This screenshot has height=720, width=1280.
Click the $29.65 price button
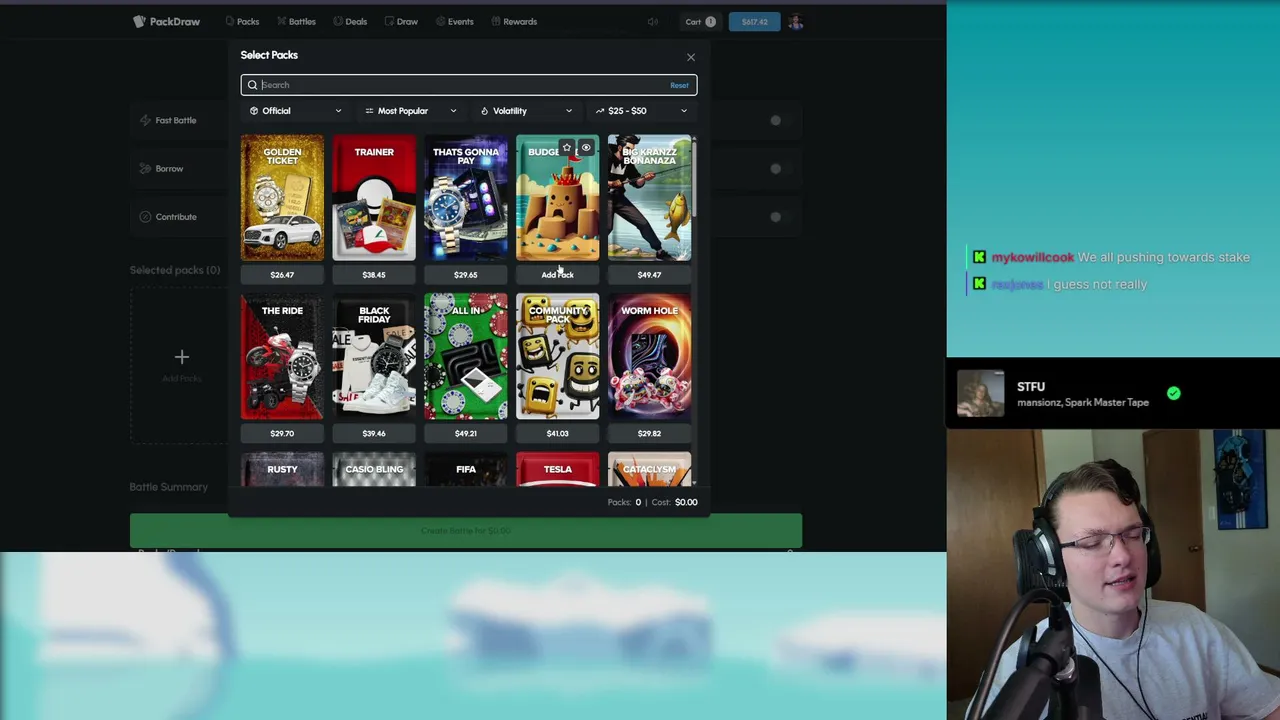[466, 275]
